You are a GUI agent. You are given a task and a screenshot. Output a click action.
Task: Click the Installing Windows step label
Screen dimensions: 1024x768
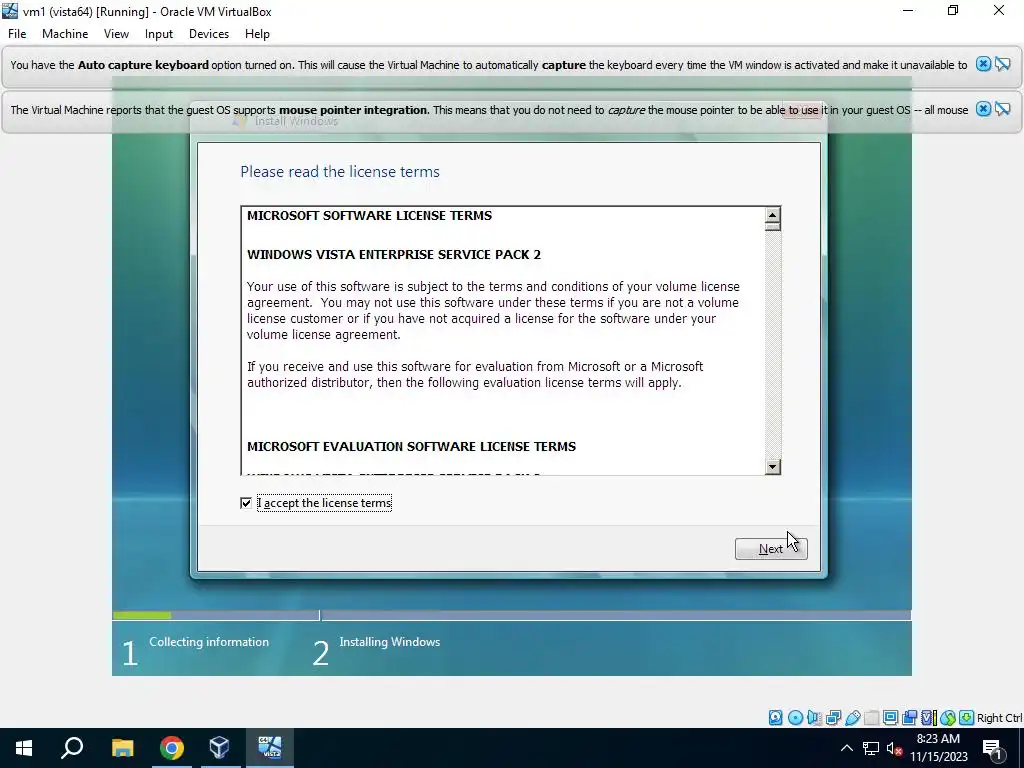389,642
